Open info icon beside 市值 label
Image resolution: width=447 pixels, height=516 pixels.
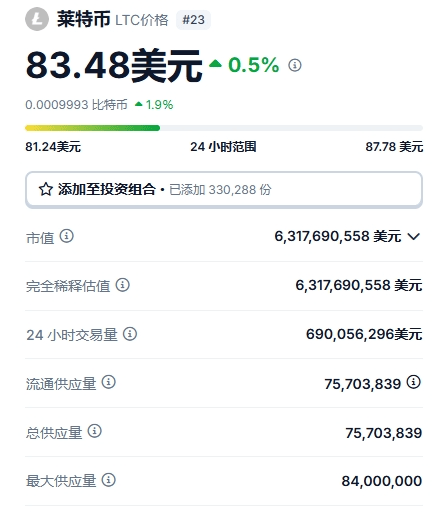point(67,236)
